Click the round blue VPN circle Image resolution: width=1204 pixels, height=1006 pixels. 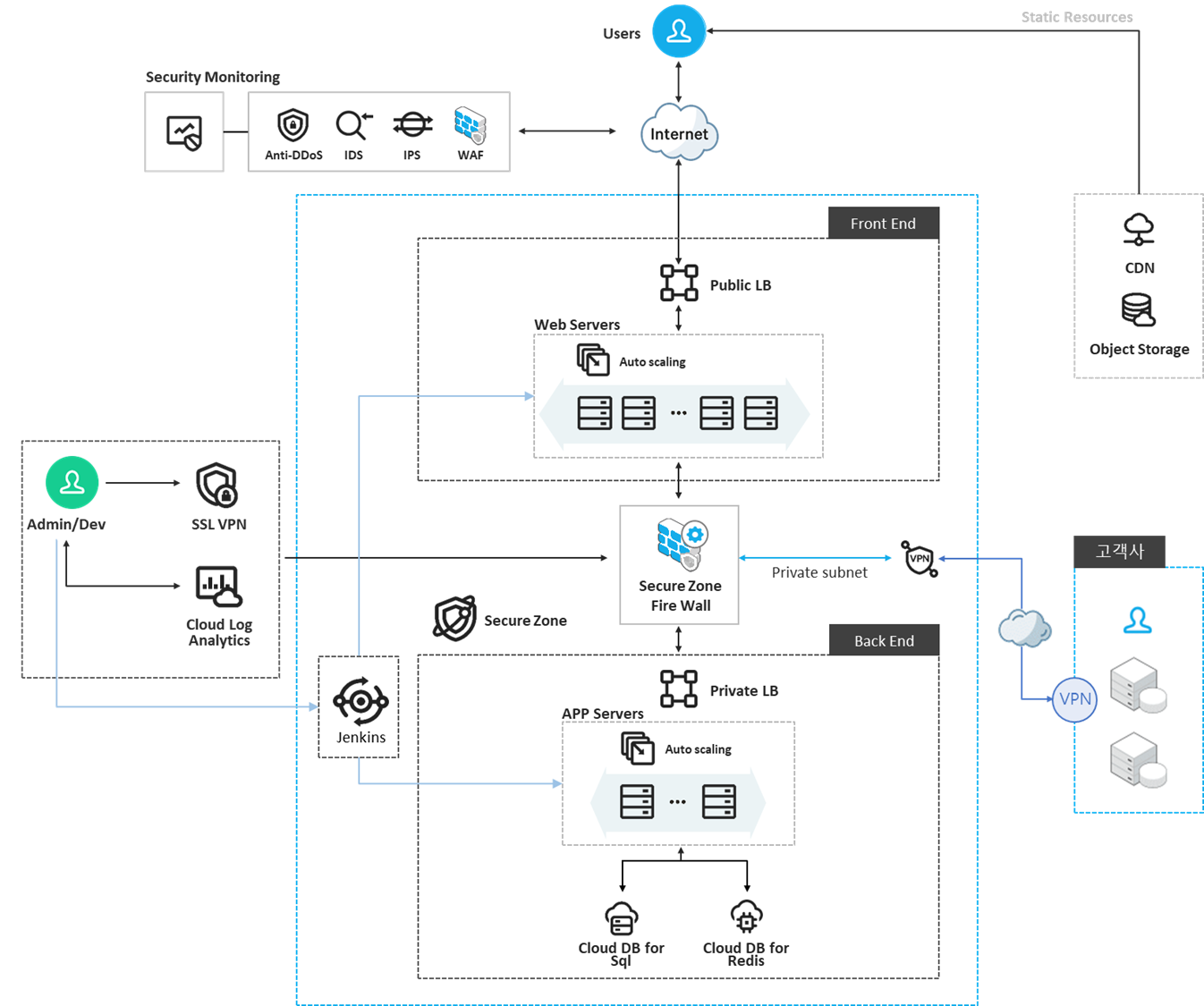(x=1074, y=699)
